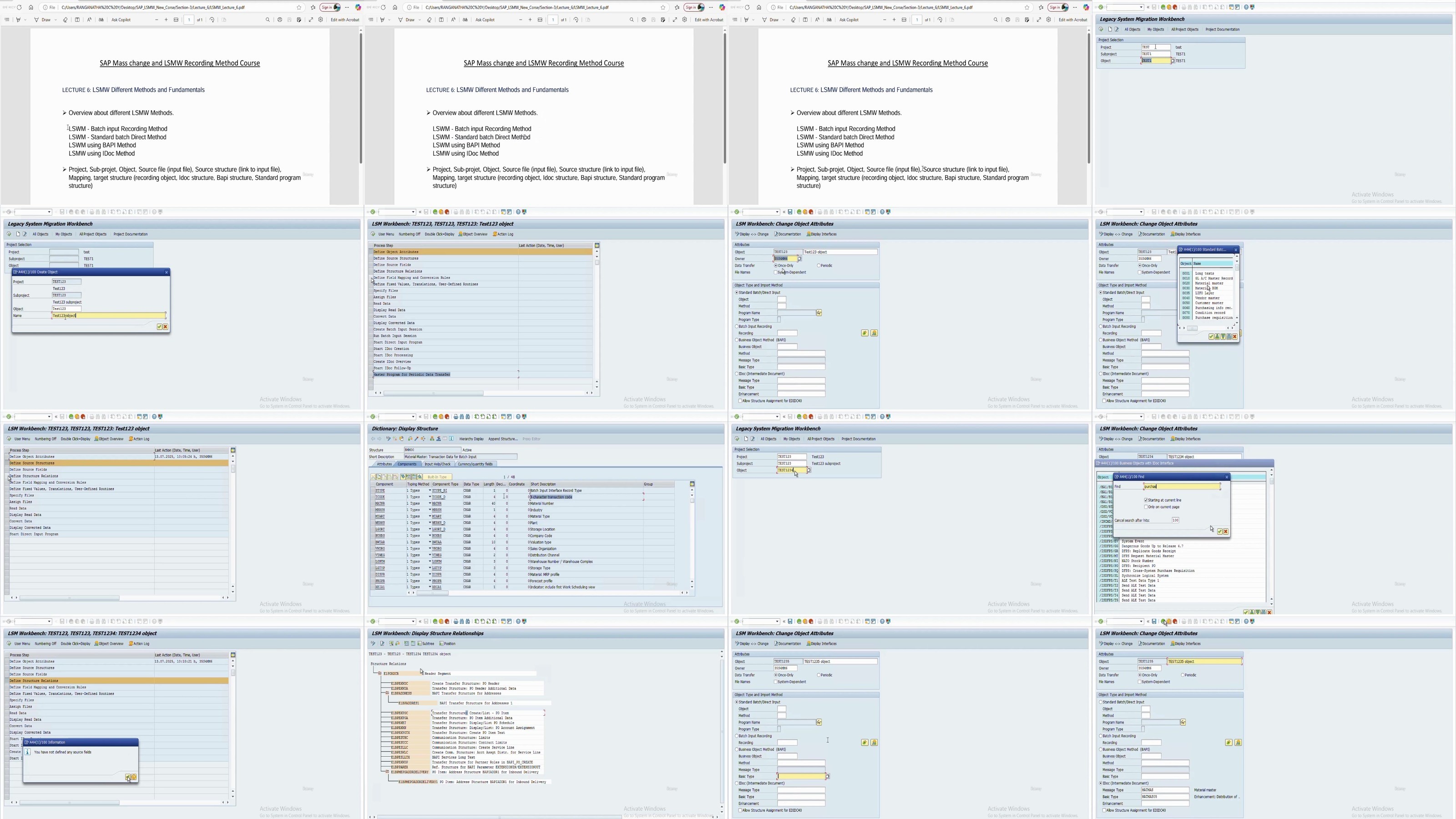Tick System-Dependent checkbox in TEST123 object attributes
Viewport: 1456px width, 819px height.
pyautogui.click(x=775, y=273)
